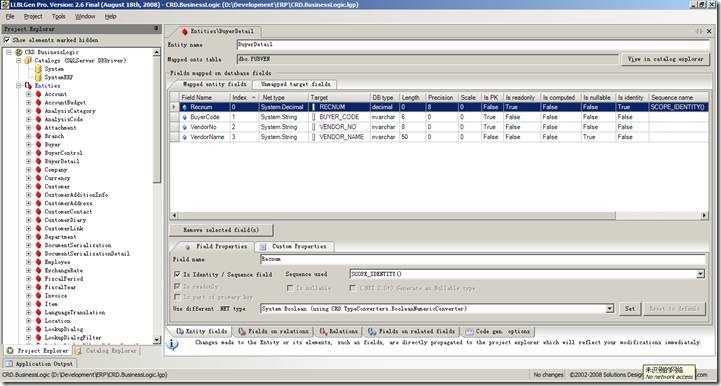
Task: Click the Attachment entity icon
Action: point(39,127)
